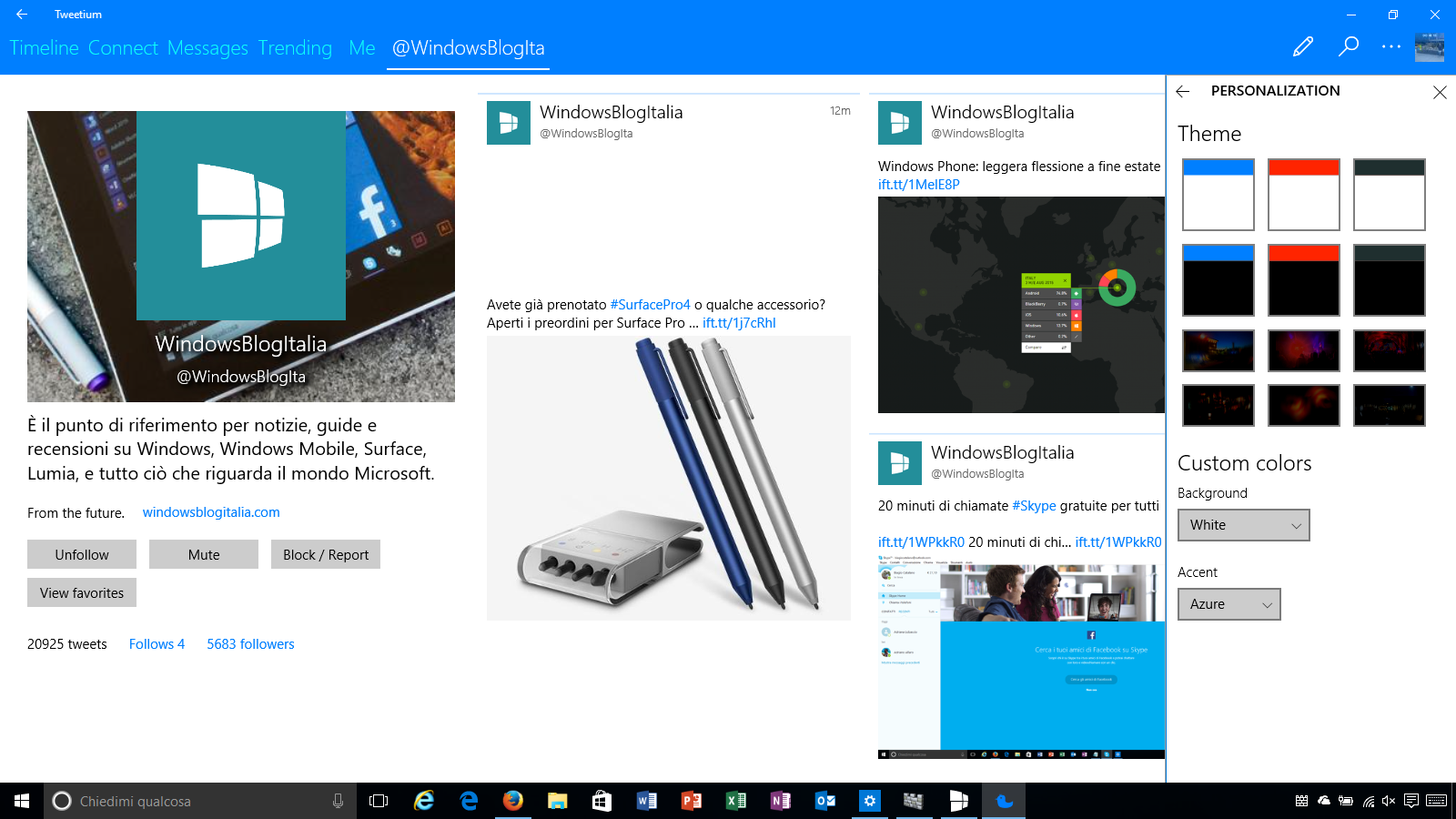
Task: Click View favorites button
Action: click(x=82, y=592)
